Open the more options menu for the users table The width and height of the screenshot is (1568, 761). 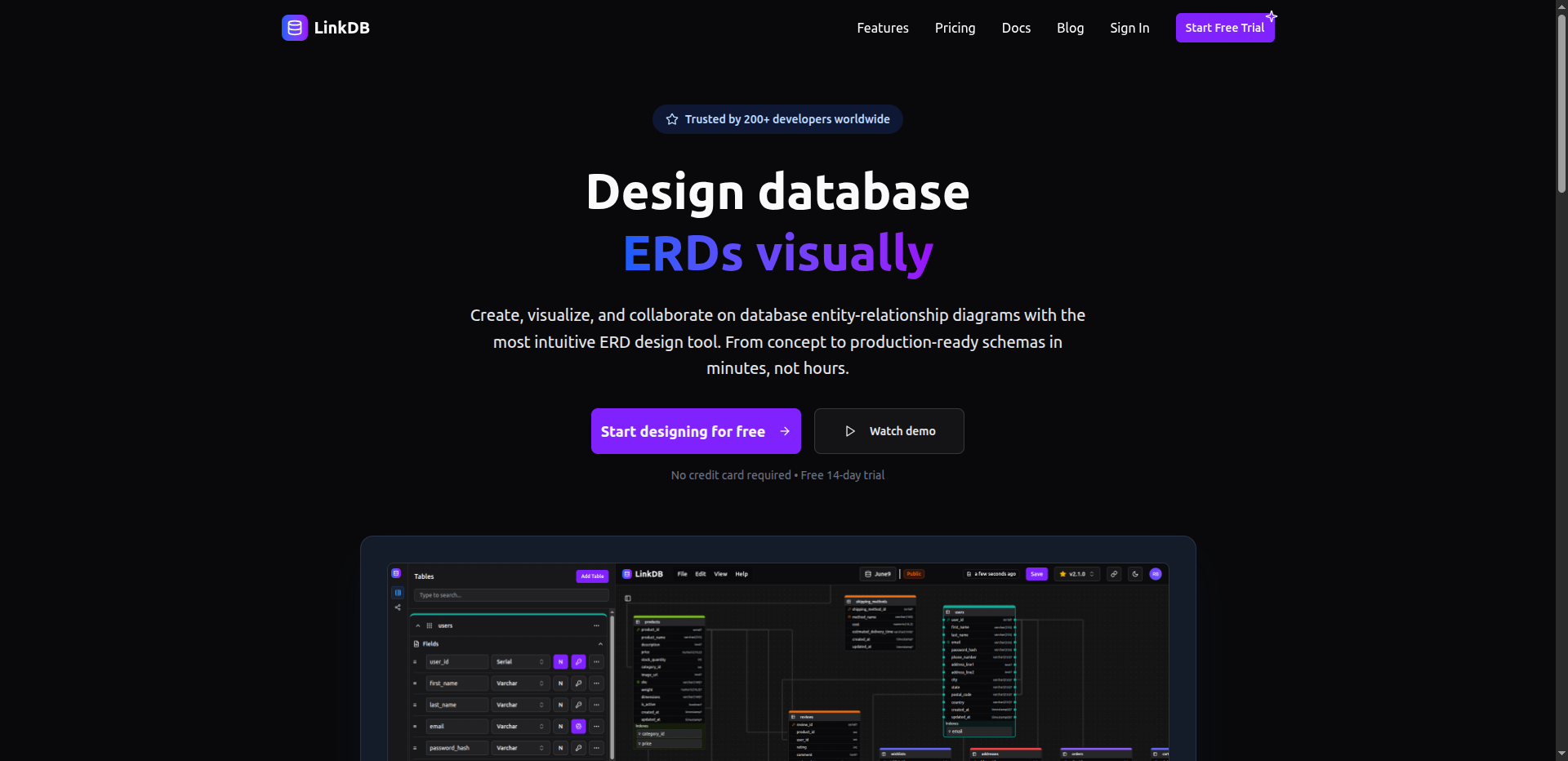click(597, 625)
